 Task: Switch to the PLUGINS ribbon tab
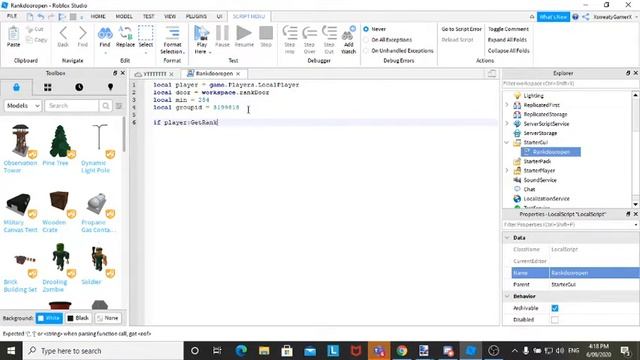[x=196, y=16]
